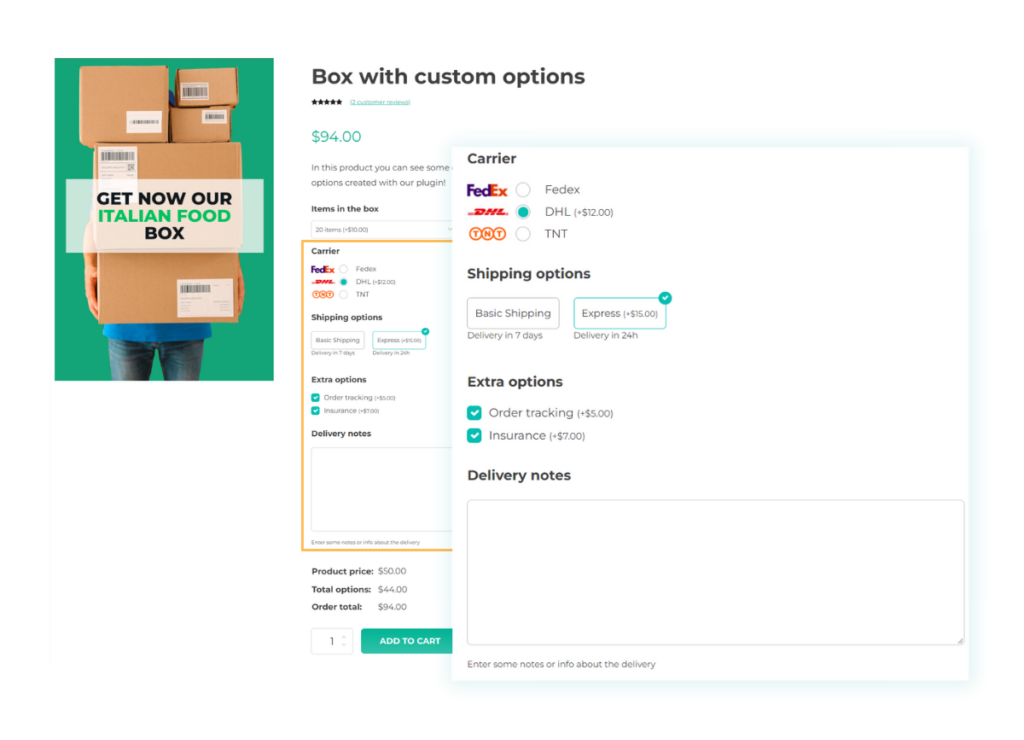Click the ADD TO CART button
The width and height of the screenshot is (1024, 740).
[x=408, y=641]
